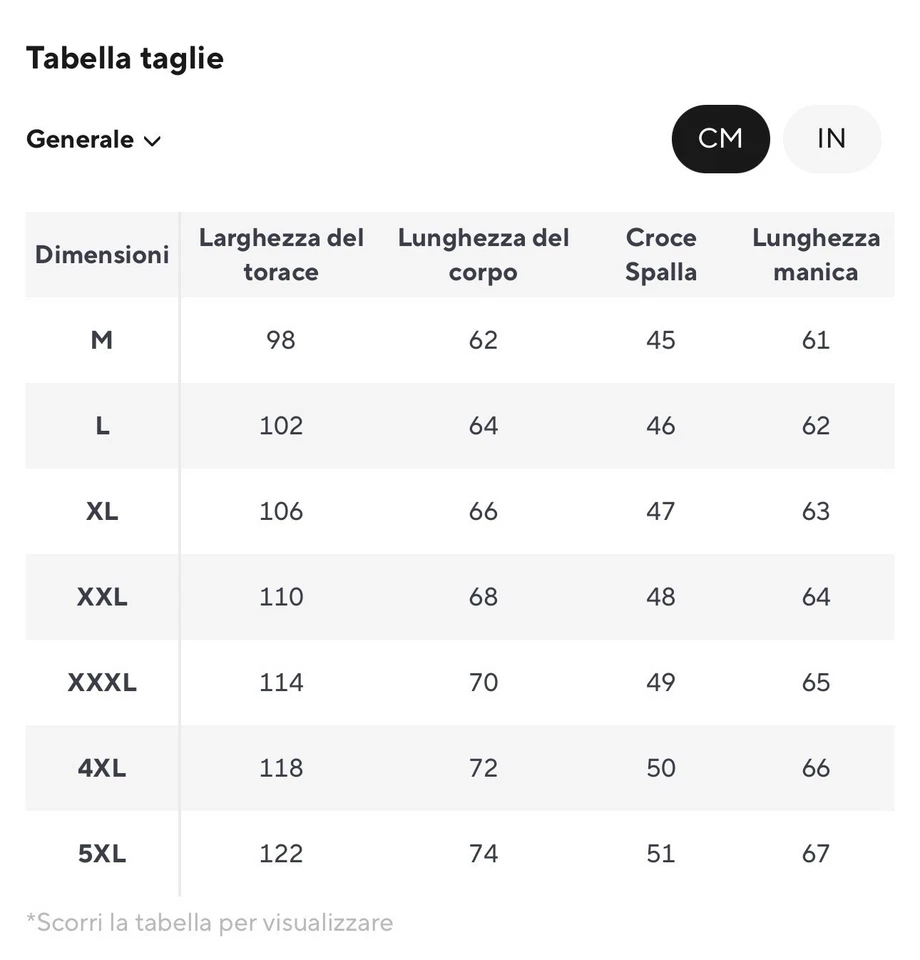Select the Dimensioni column header

[x=102, y=255]
